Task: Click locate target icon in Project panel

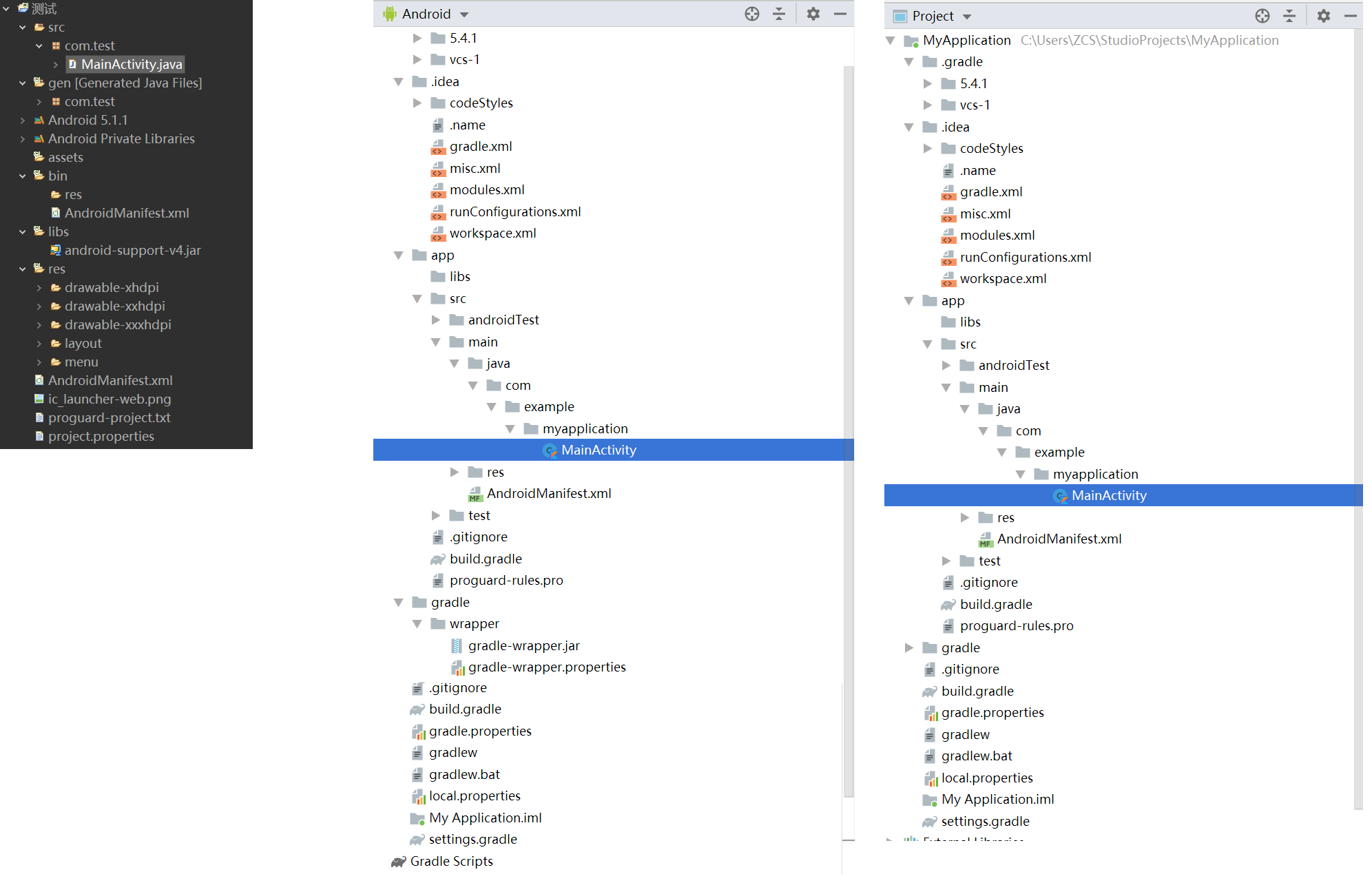Action: [1262, 16]
